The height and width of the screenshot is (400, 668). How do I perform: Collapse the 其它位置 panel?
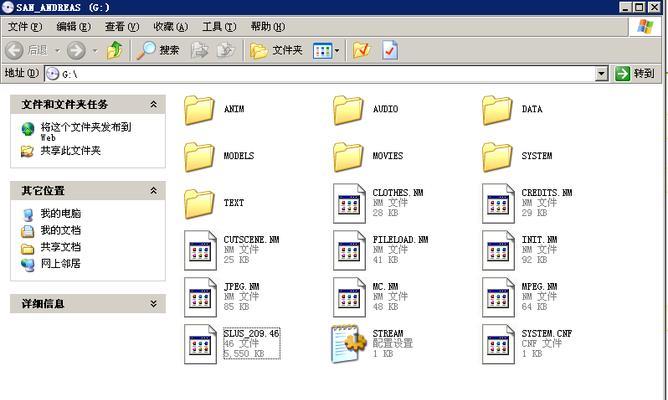coord(153,190)
